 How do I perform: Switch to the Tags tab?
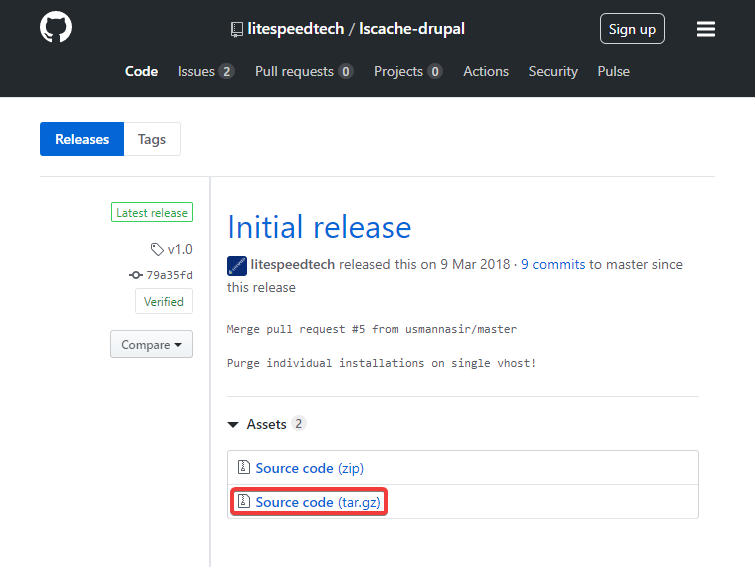point(152,139)
